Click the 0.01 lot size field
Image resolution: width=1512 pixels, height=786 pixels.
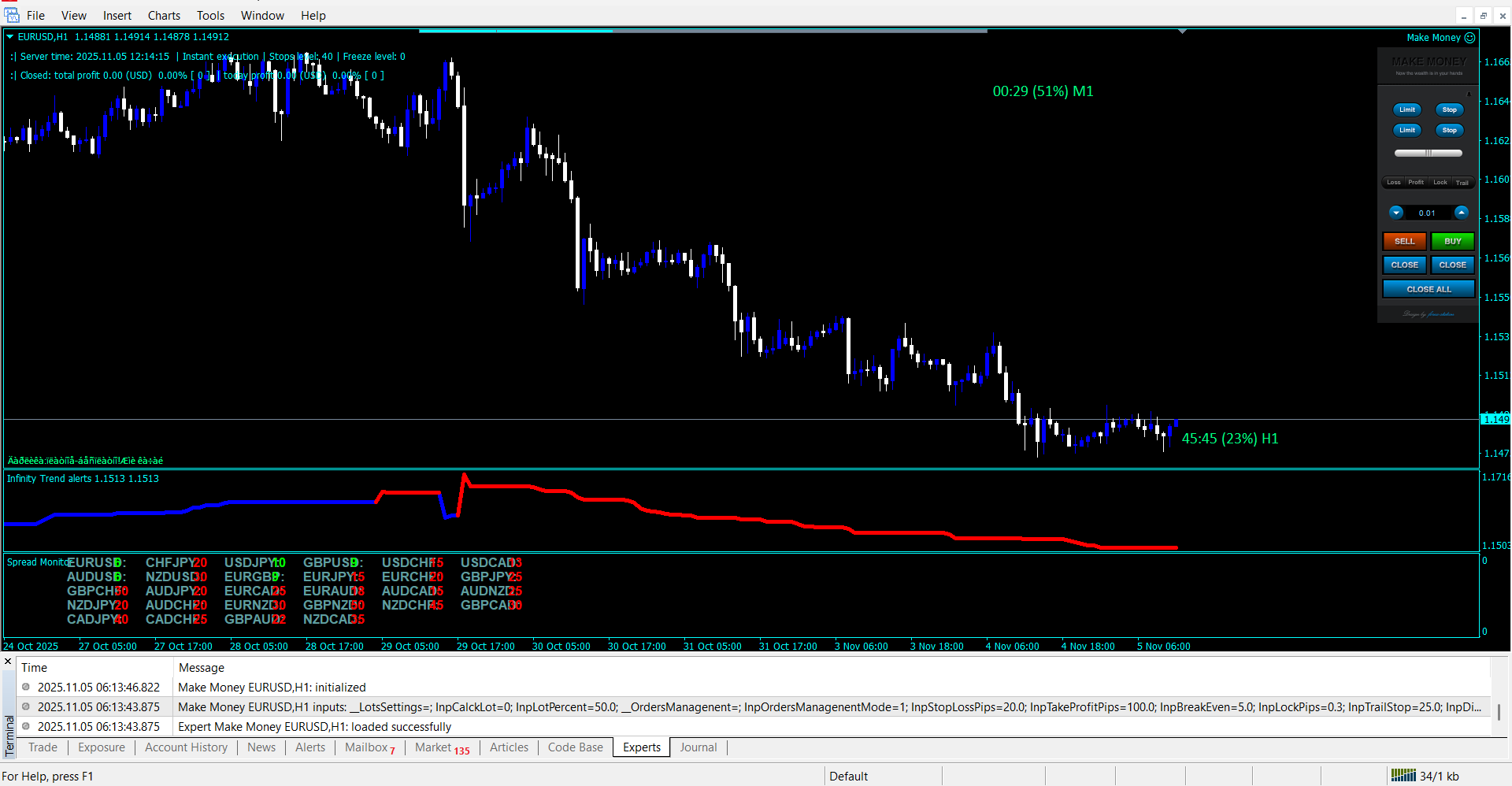1427,213
